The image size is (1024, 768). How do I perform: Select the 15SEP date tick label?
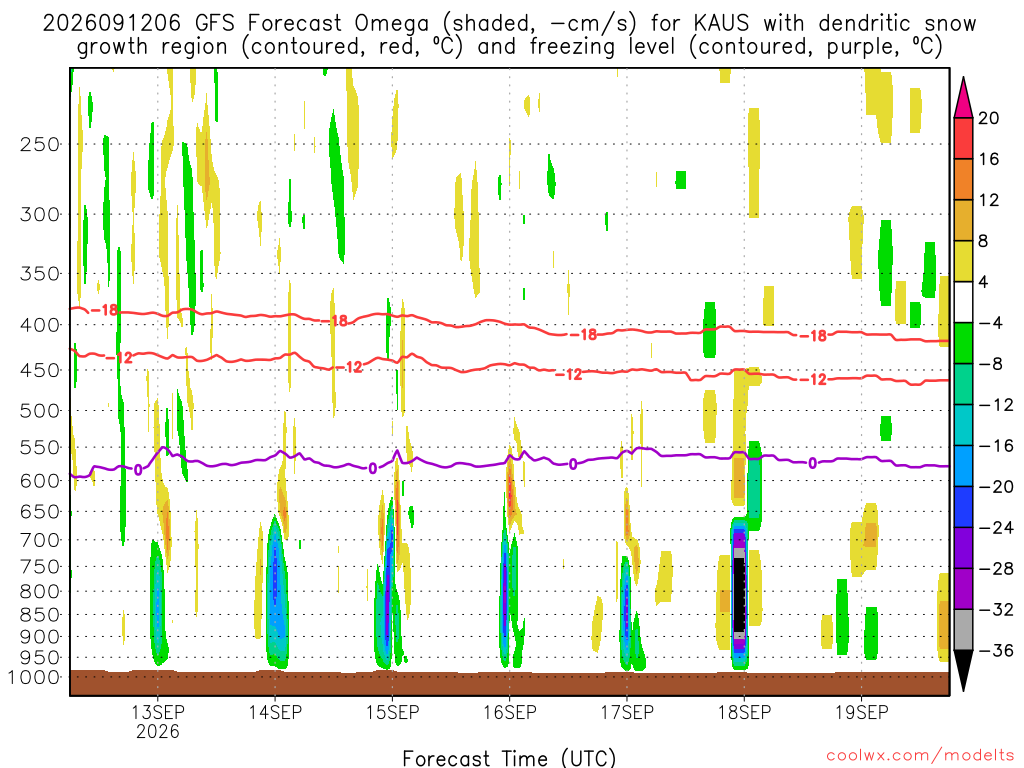[392, 712]
